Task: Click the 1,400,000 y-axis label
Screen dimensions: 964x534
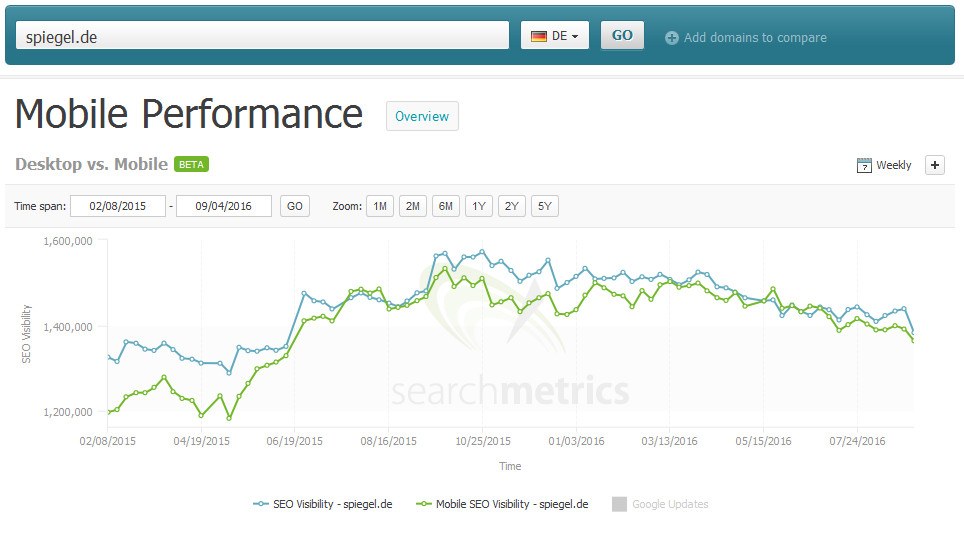Action: click(68, 327)
